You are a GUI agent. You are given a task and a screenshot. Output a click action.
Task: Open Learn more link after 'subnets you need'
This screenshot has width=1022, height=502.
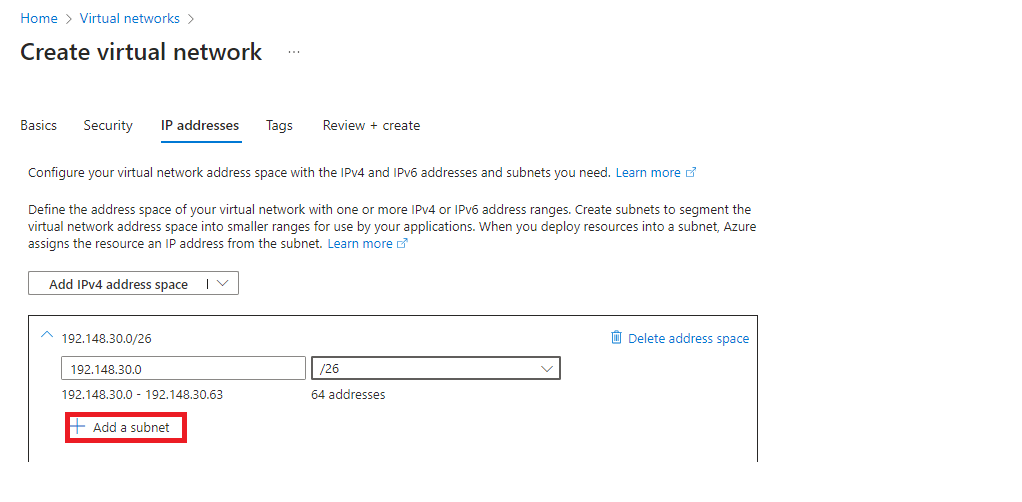pos(648,173)
